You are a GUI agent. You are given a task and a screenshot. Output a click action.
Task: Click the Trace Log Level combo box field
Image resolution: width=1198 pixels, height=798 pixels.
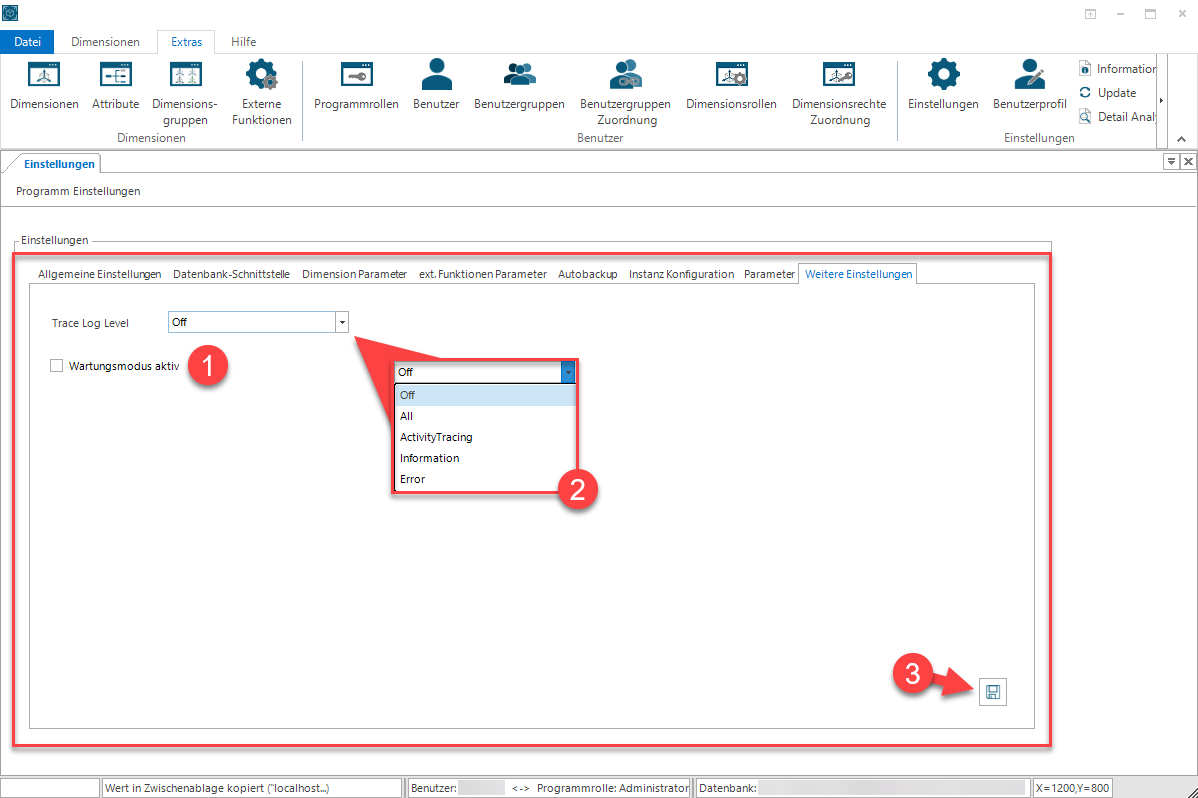[258, 323]
